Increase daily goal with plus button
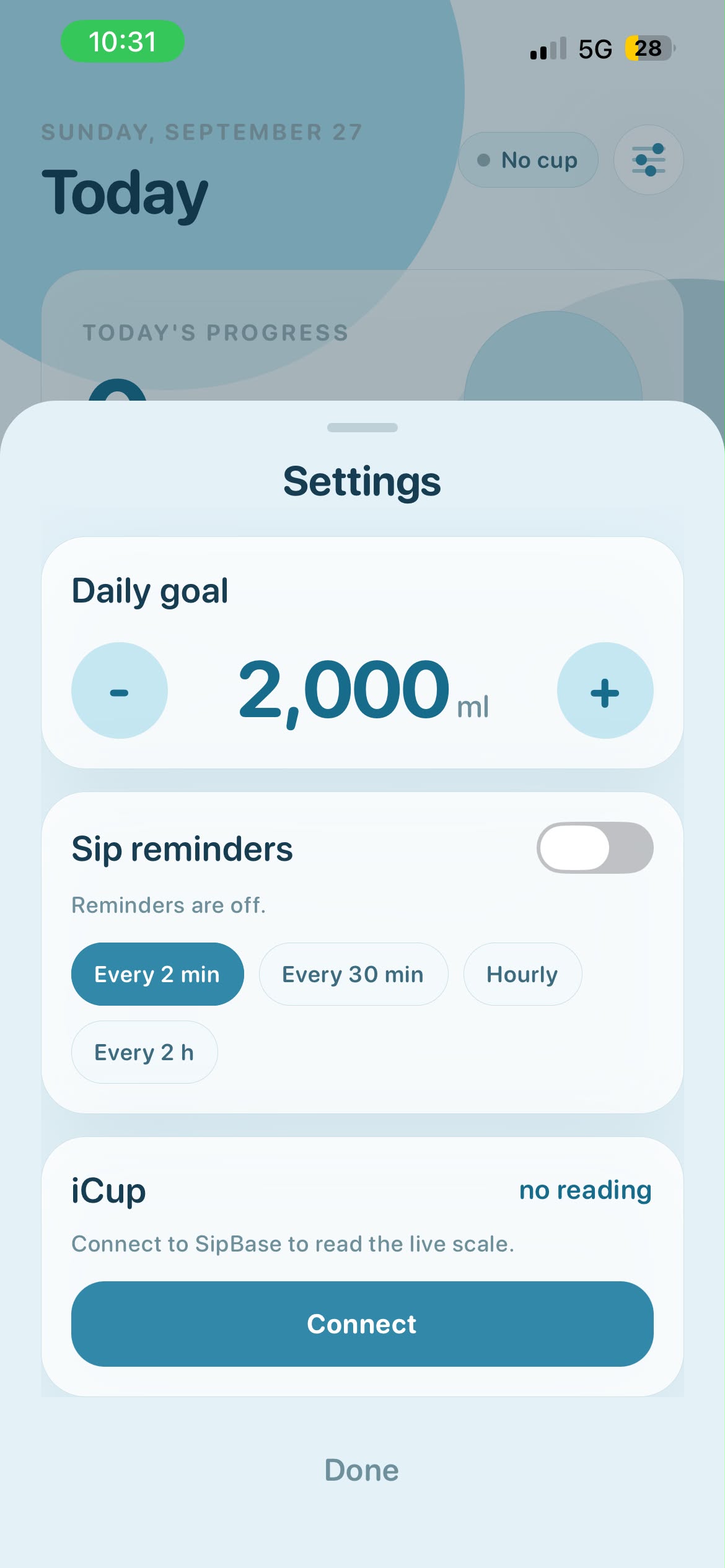The height and width of the screenshot is (1568, 725). point(605,690)
